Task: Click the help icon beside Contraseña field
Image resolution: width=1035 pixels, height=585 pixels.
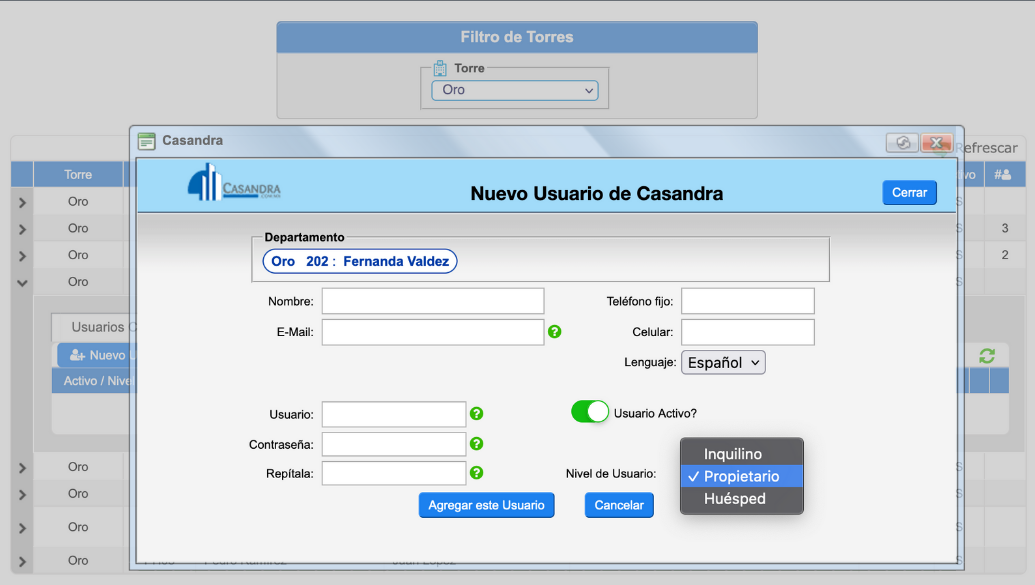Action: [477, 443]
